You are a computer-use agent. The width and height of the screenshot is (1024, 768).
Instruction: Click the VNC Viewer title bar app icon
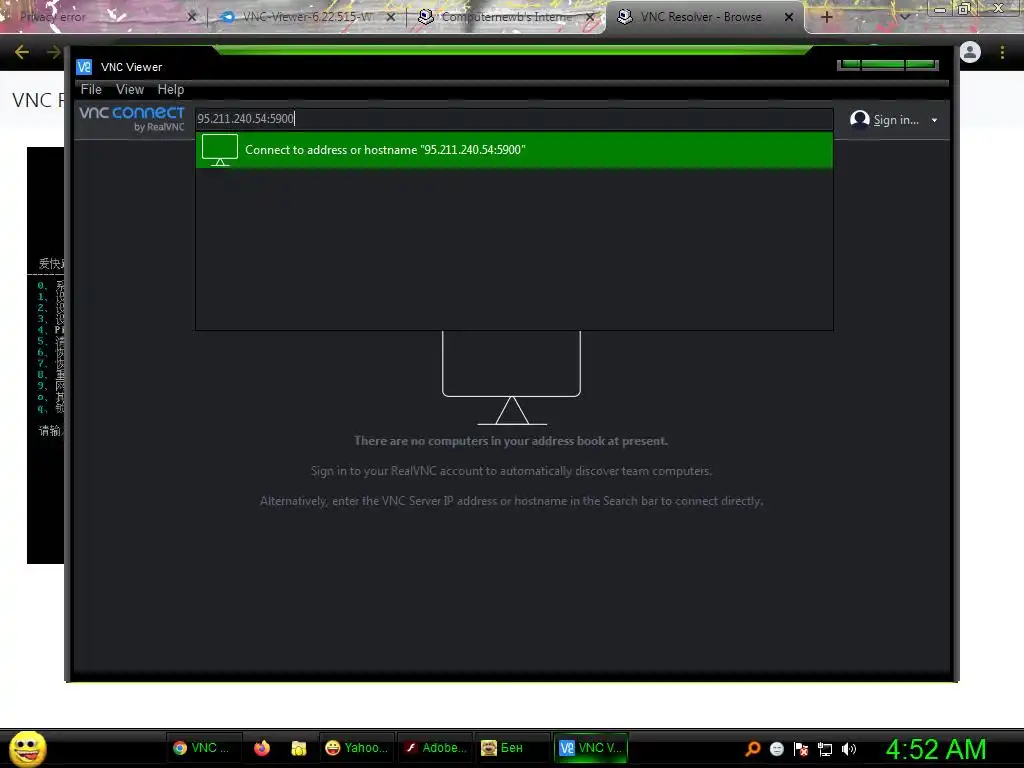[84, 67]
